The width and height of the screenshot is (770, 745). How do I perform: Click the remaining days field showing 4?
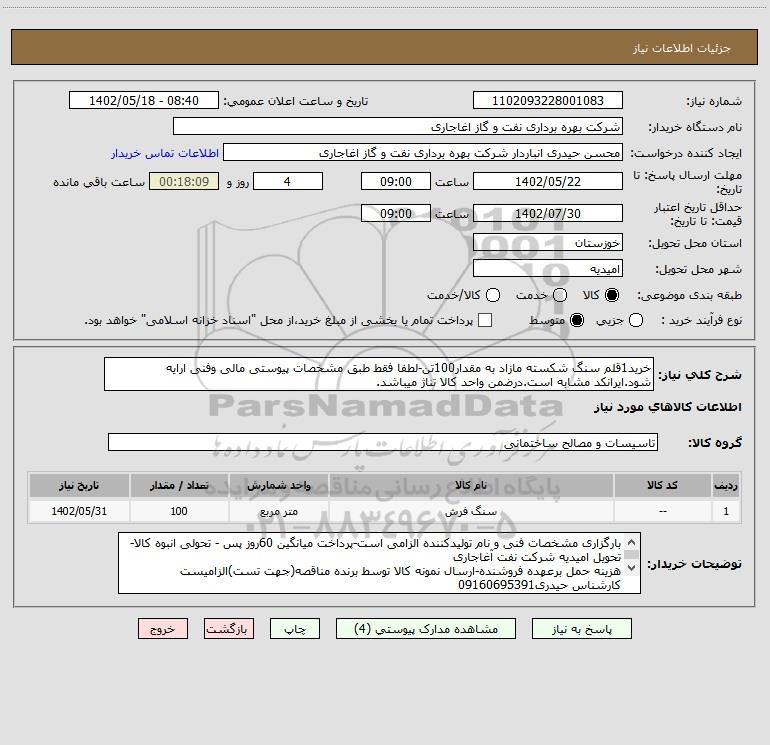[288, 181]
